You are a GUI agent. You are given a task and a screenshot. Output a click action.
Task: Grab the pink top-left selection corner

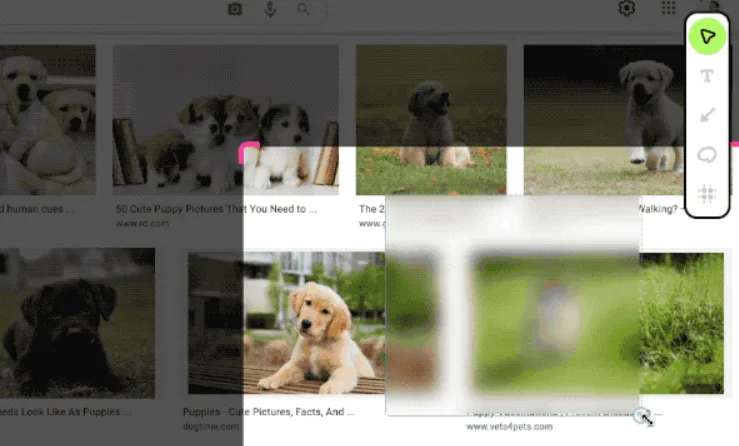[x=248, y=152]
